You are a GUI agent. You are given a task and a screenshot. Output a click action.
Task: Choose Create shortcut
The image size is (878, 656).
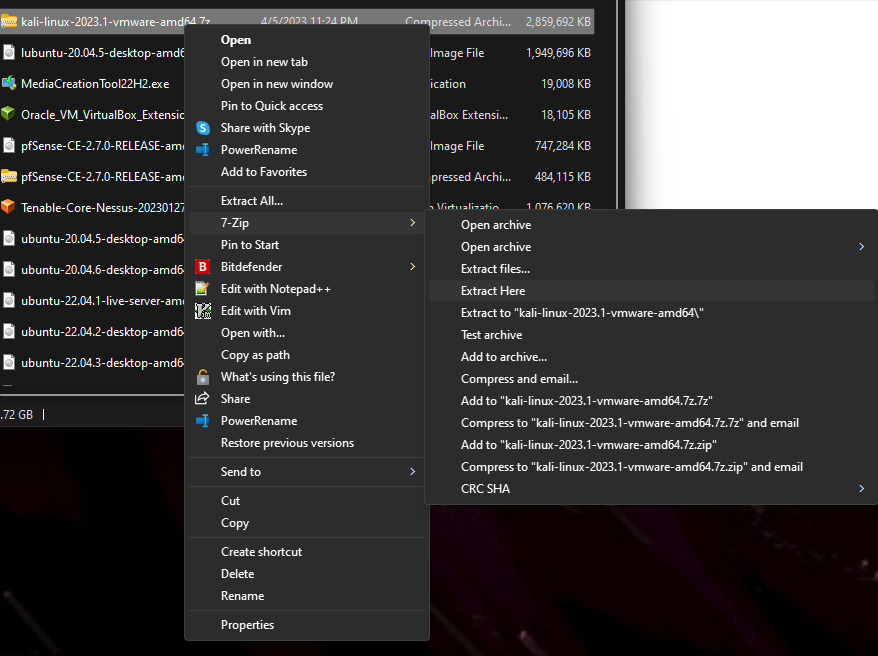coord(261,552)
